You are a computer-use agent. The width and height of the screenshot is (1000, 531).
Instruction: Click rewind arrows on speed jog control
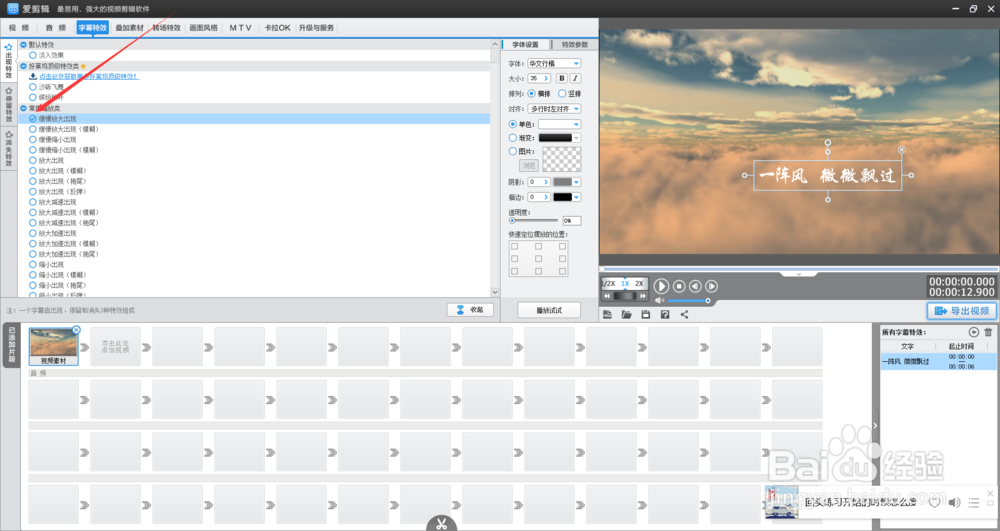coord(607,296)
